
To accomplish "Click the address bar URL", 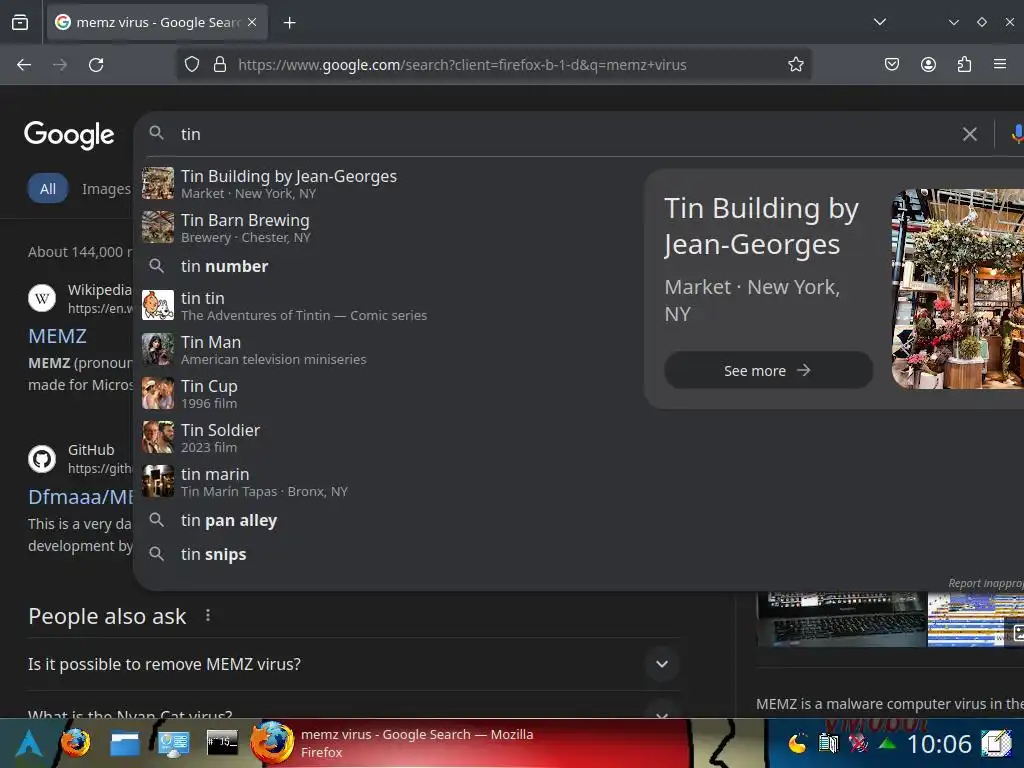I will 462,65.
